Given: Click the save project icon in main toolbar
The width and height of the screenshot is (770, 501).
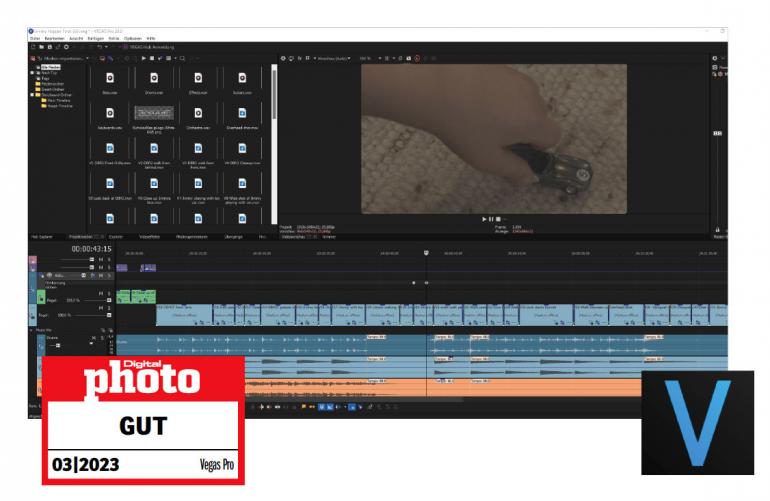Looking at the screenshot, I should coord(49,46).
